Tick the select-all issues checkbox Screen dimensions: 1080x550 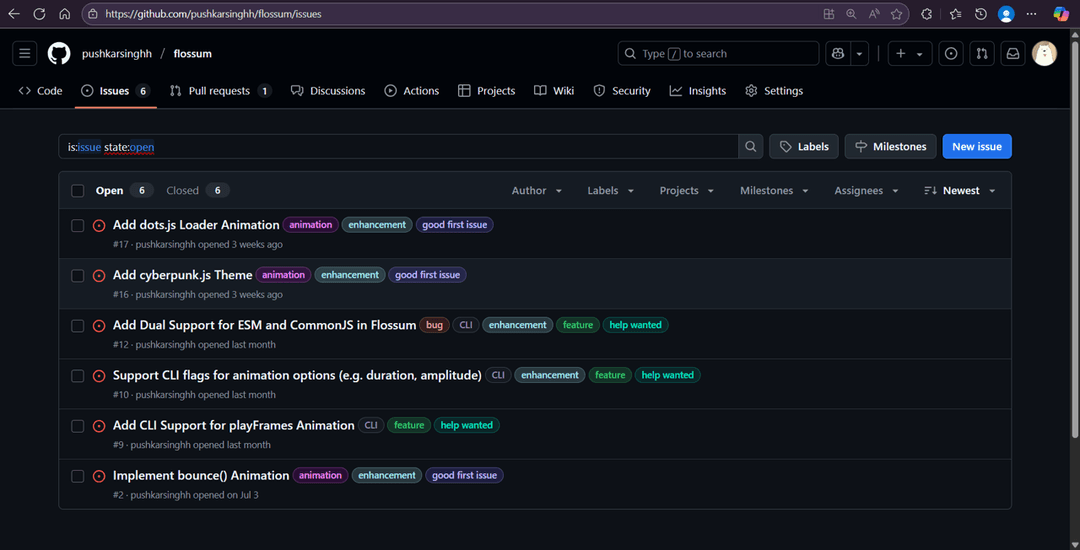pos(78,191)
